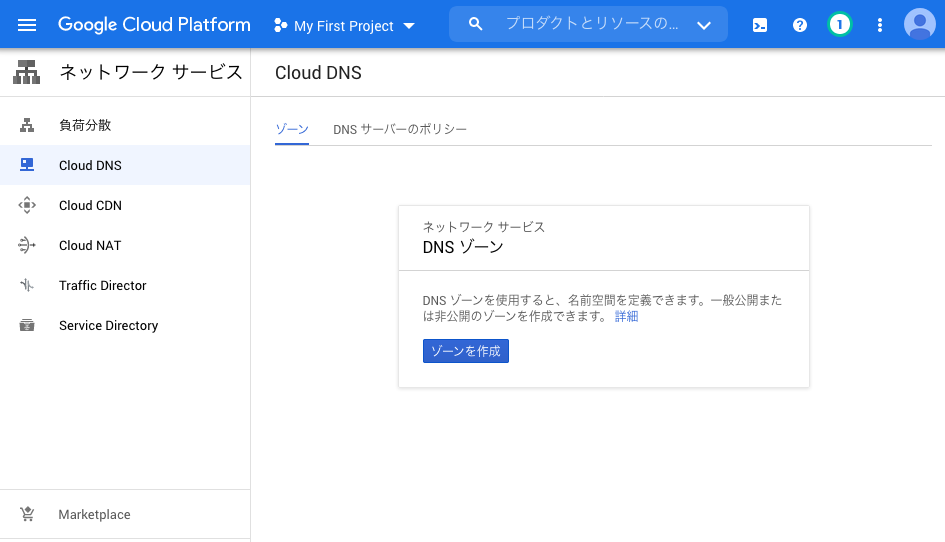Focus the products and resources search field

588,24
